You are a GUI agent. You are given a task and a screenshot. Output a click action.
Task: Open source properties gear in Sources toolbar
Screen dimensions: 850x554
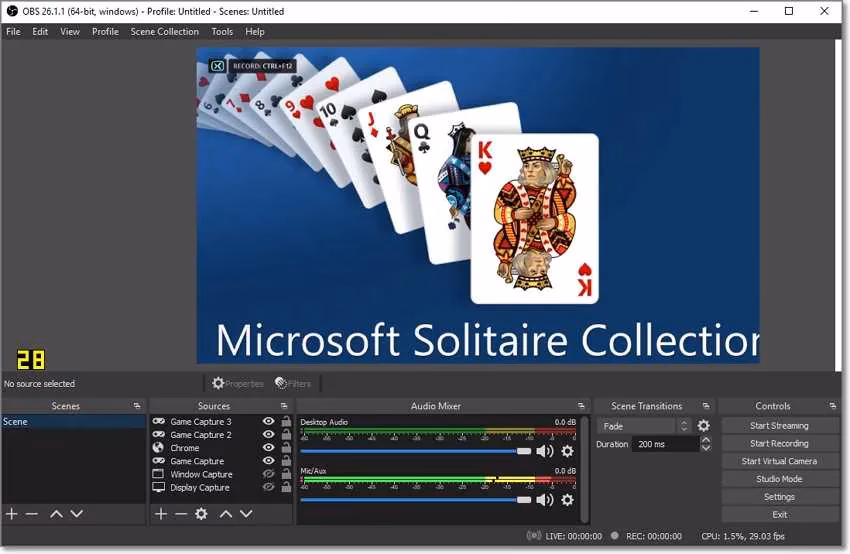(x=201, y=513)
